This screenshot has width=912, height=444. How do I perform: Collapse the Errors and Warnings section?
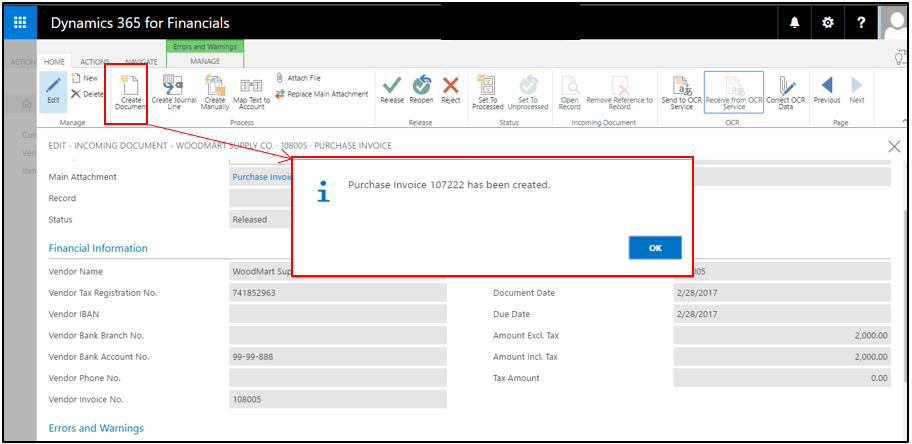coord(96,428)
